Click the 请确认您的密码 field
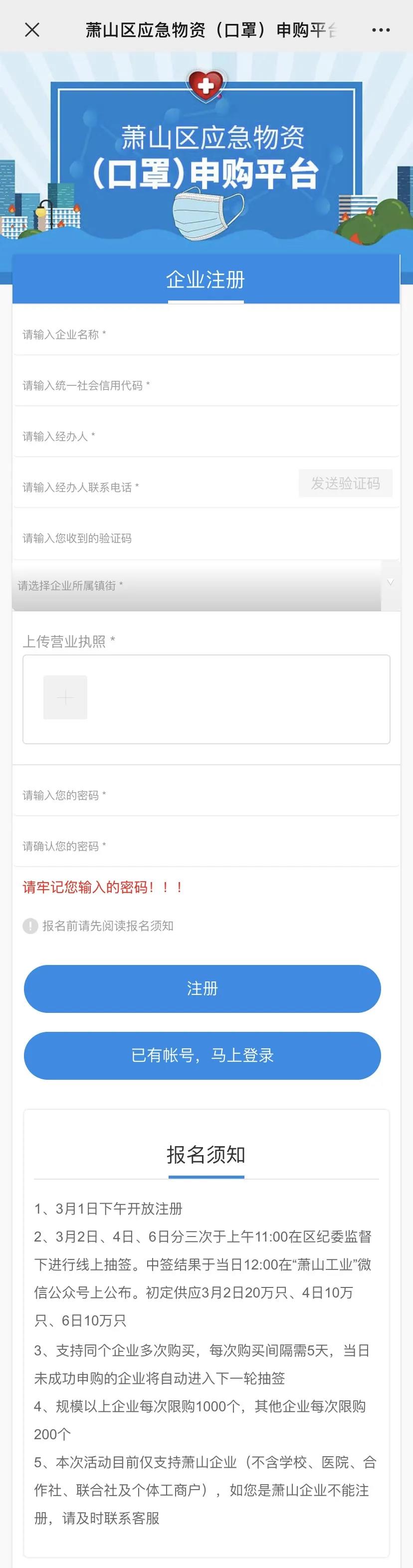The image size is (413, 1568). pos(206,847)
